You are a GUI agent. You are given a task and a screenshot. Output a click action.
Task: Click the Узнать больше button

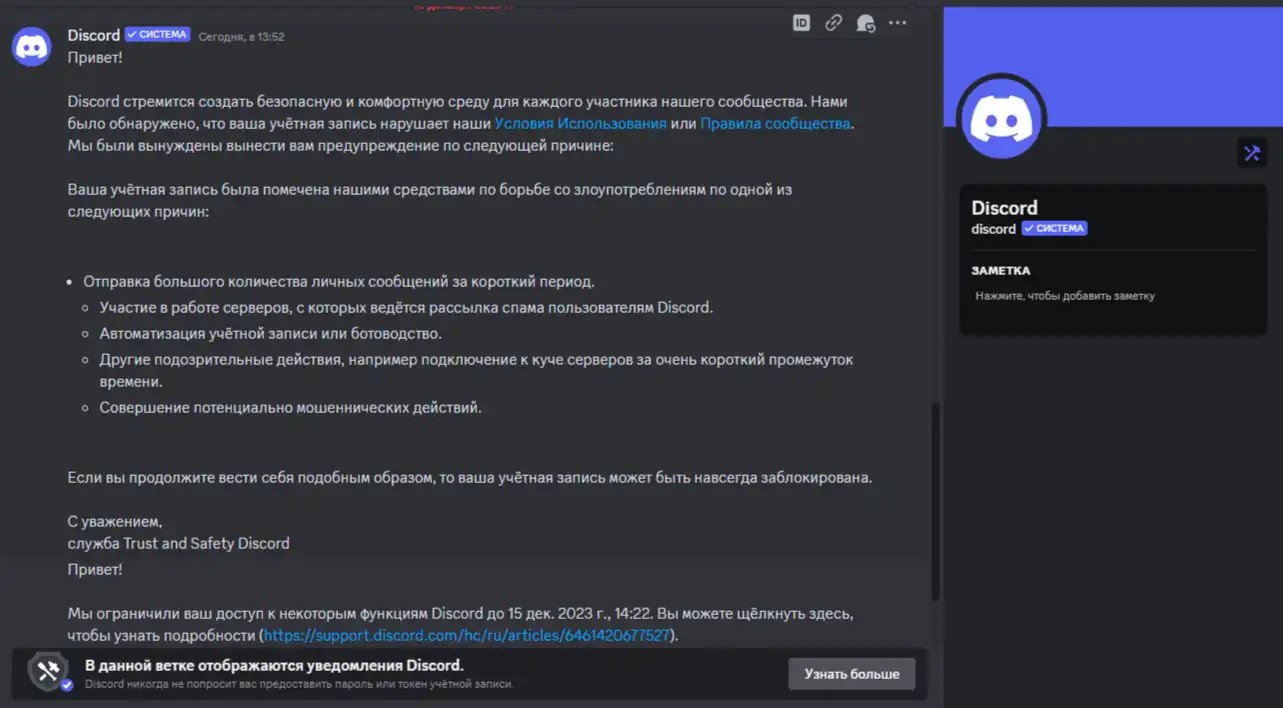851,674
